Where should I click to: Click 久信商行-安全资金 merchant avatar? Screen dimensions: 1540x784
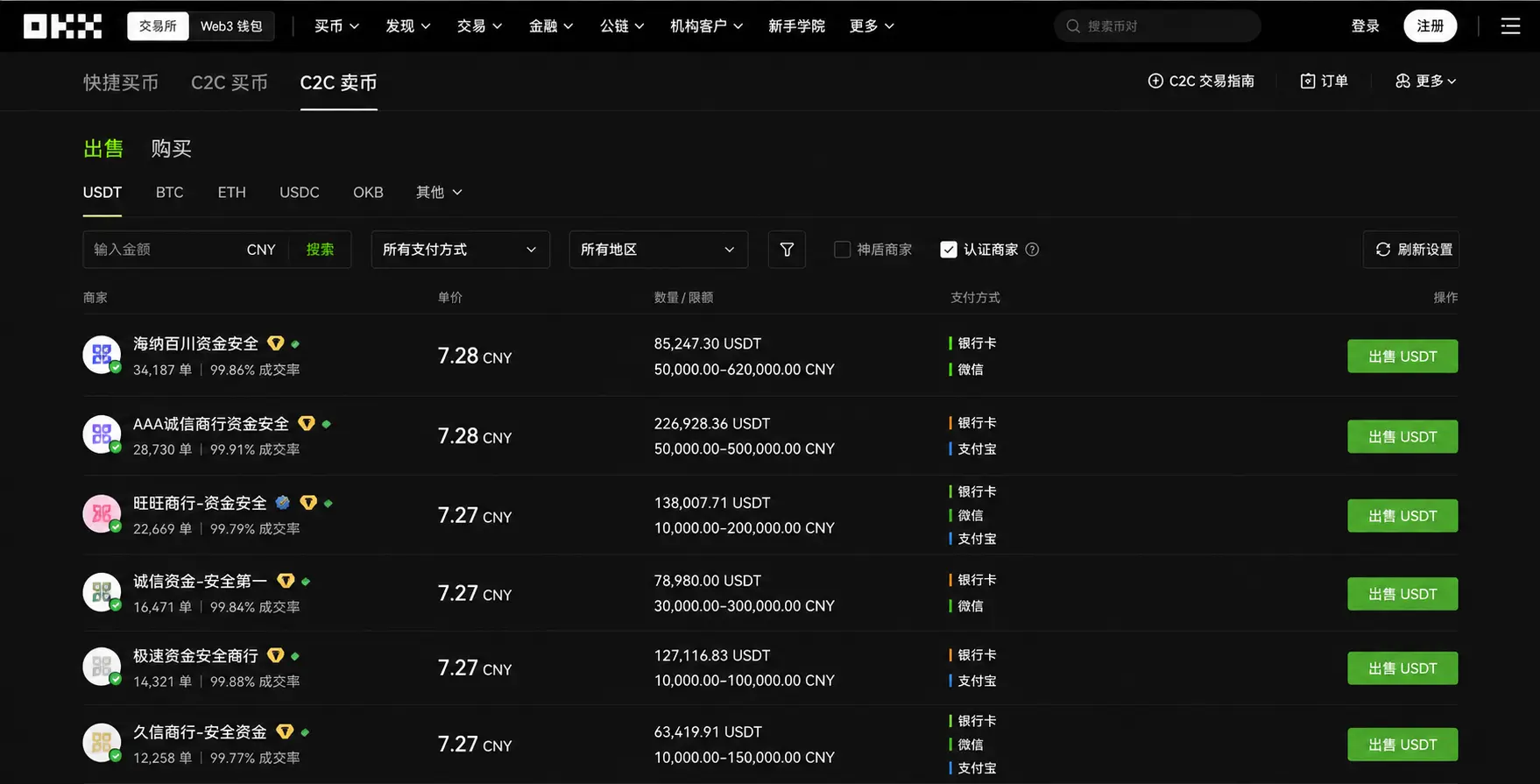(102, 743)
